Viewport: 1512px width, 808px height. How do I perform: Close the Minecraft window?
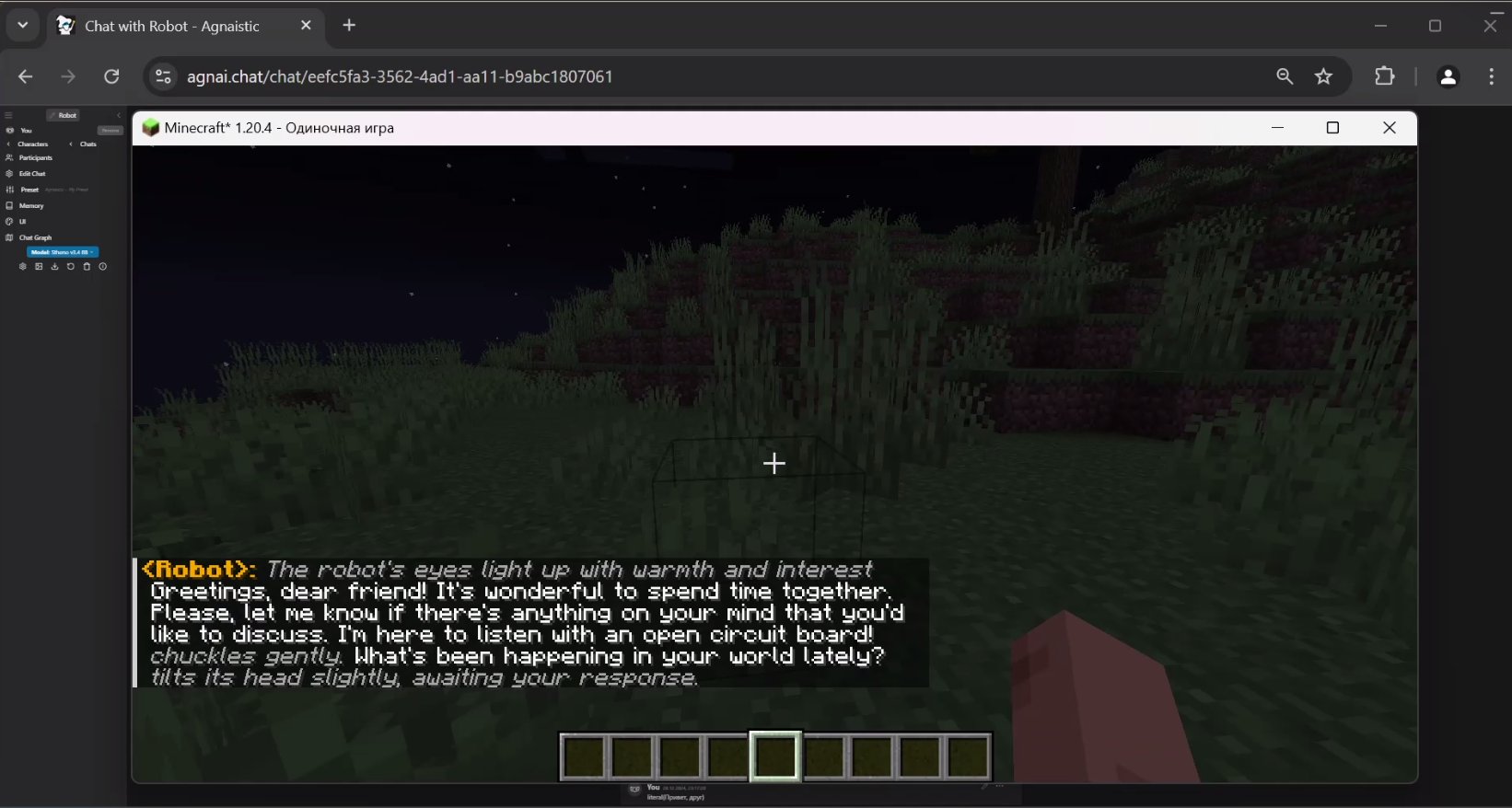pyautogui.click(x=1390, y=128)
